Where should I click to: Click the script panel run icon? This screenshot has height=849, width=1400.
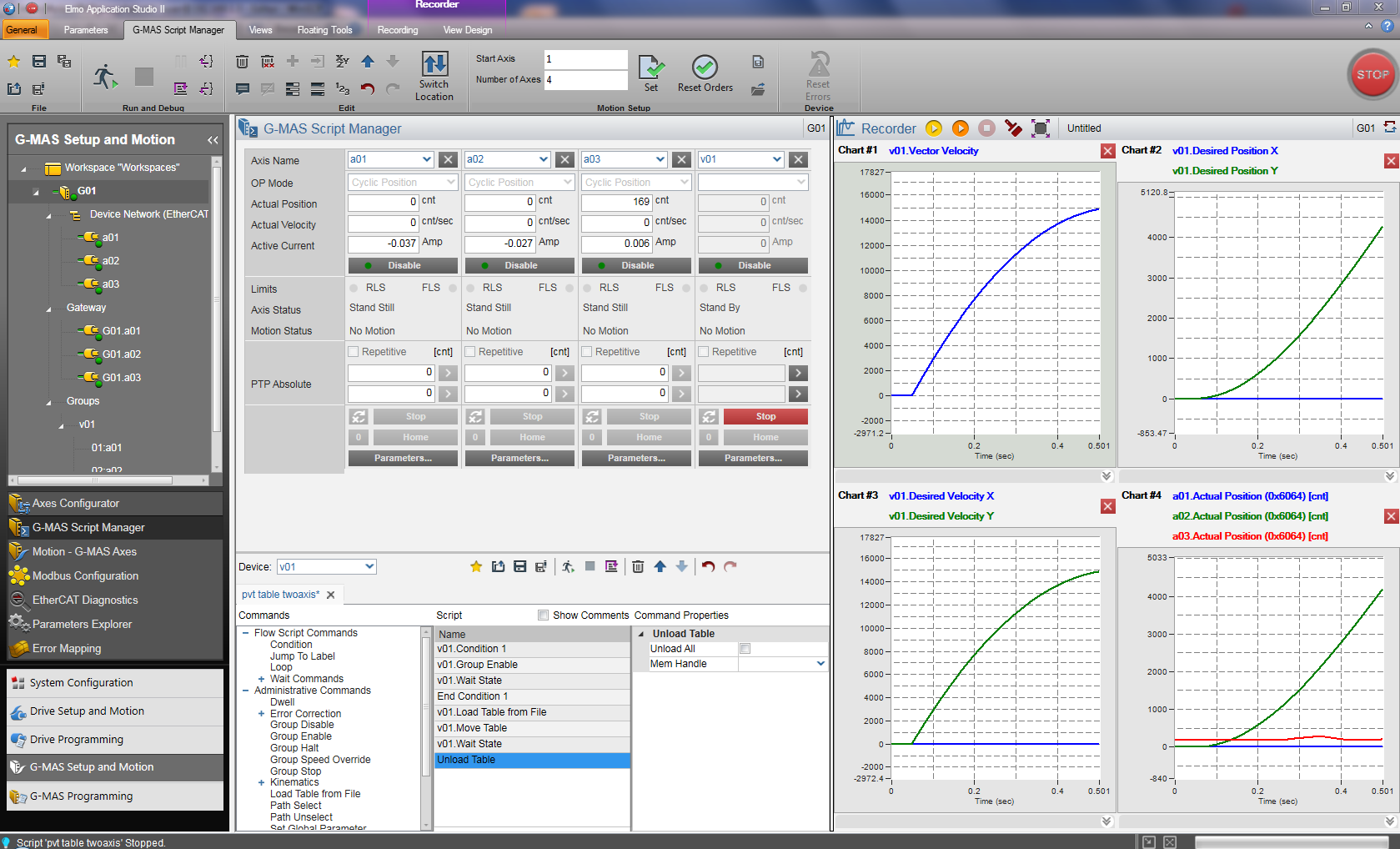pyautogui.click(x=568, y=566)
